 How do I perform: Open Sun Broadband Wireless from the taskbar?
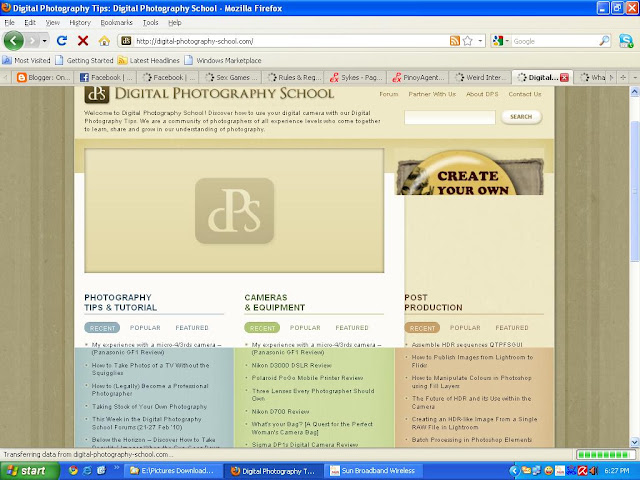point(374,471)
